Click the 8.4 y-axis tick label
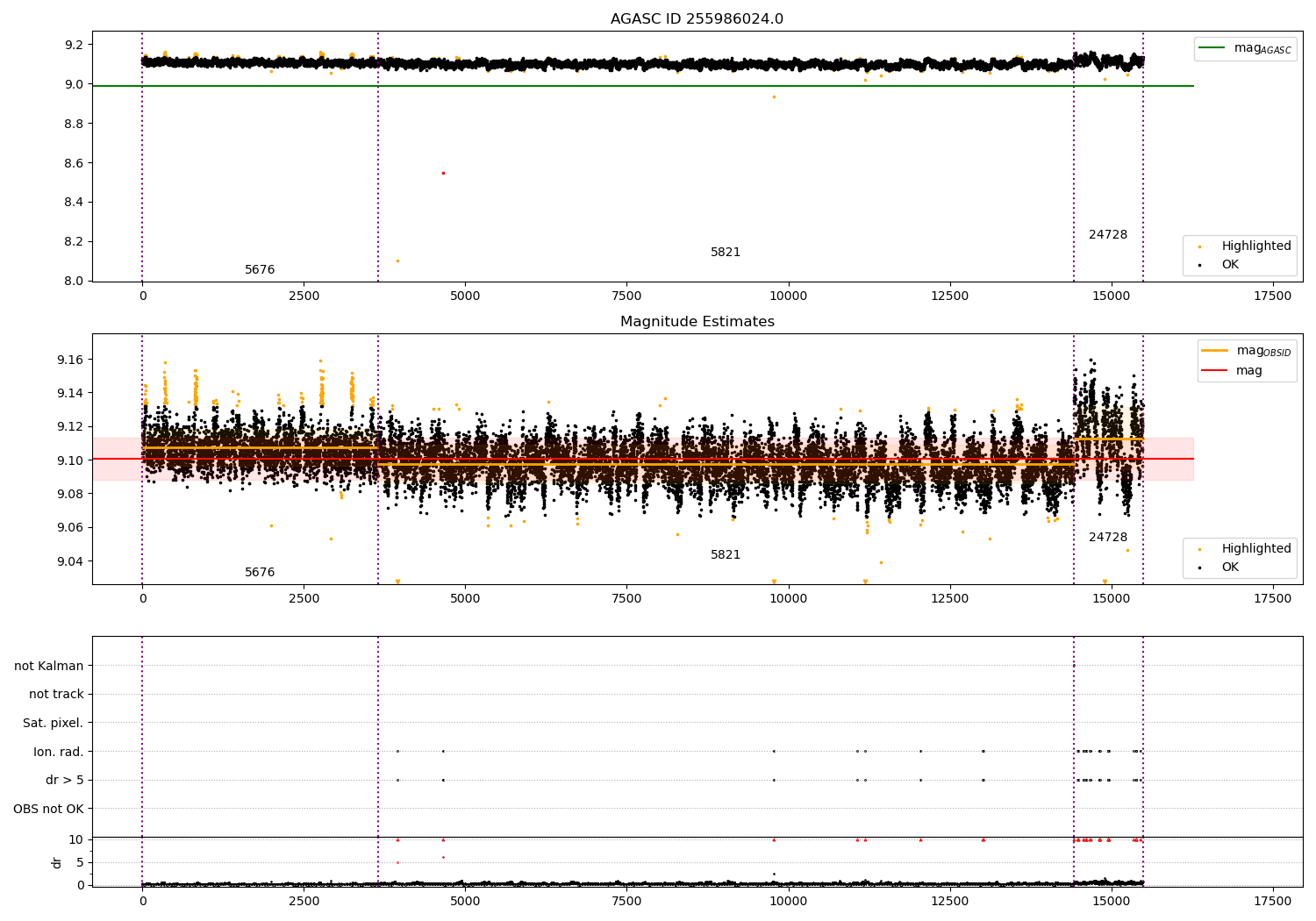 click(x=74, y=203)
